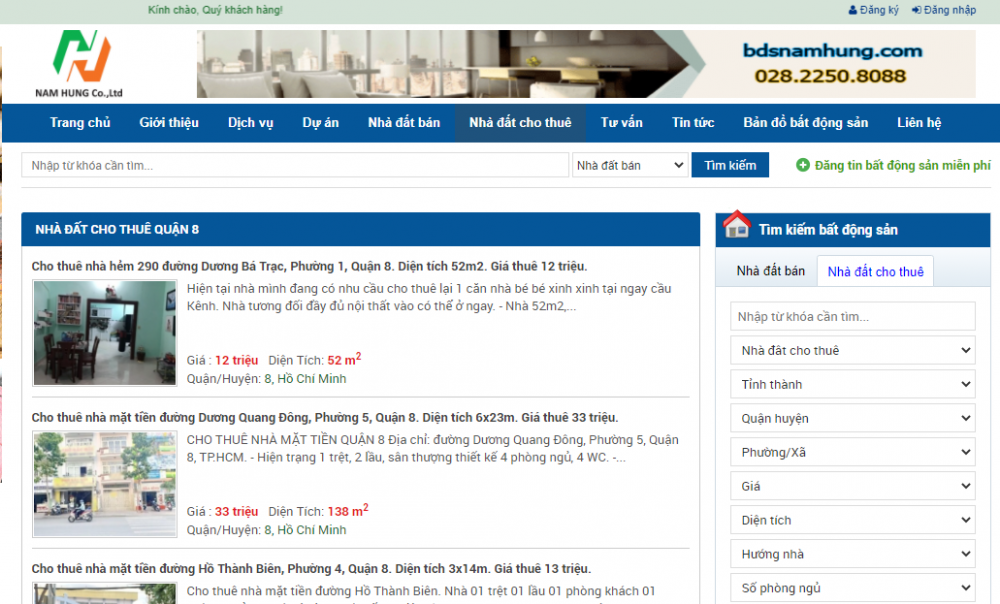Open the Giá price dropdown

click(x=852, y=486)
